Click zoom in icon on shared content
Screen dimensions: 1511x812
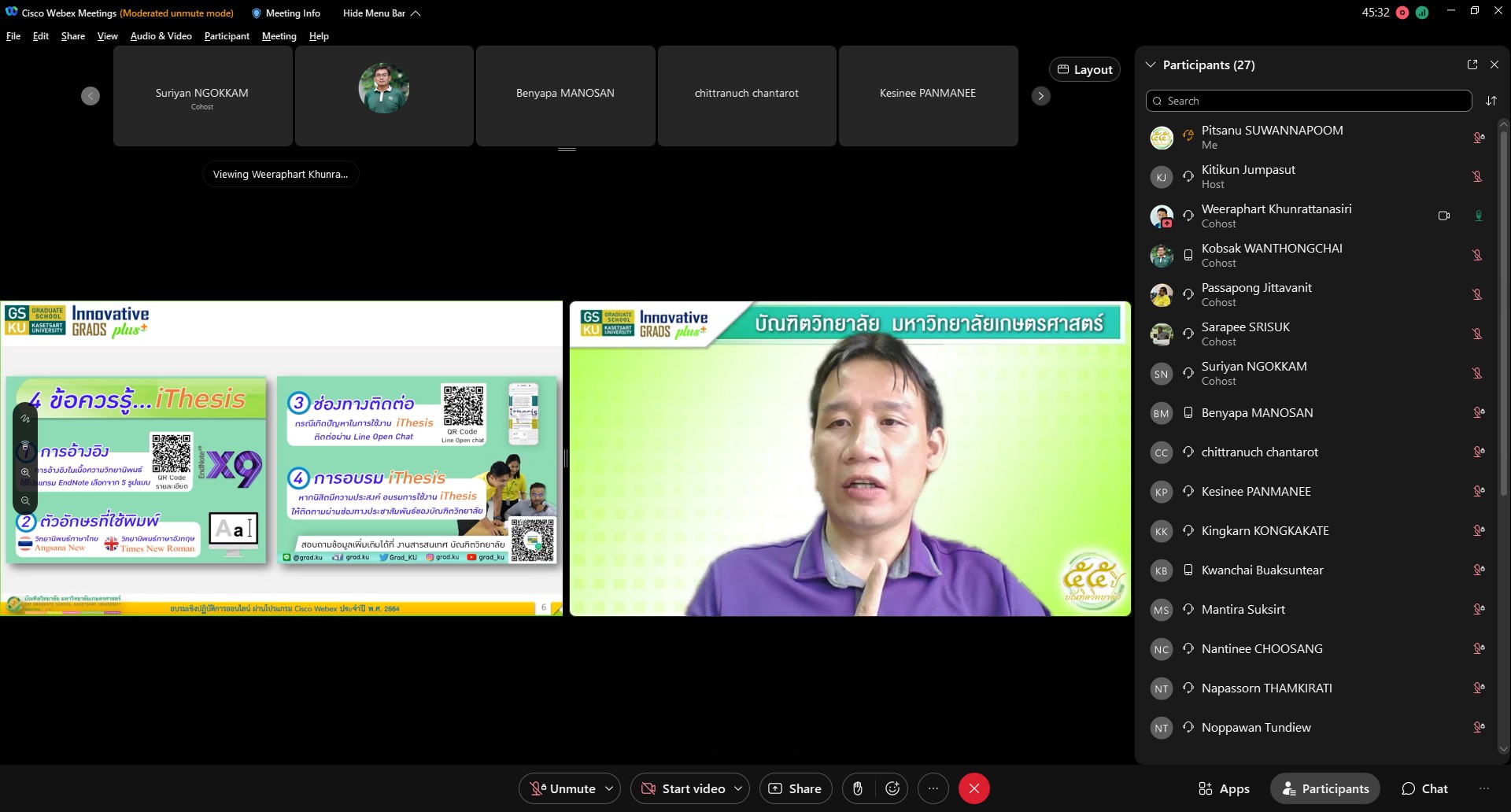click(x=25, y=472)
